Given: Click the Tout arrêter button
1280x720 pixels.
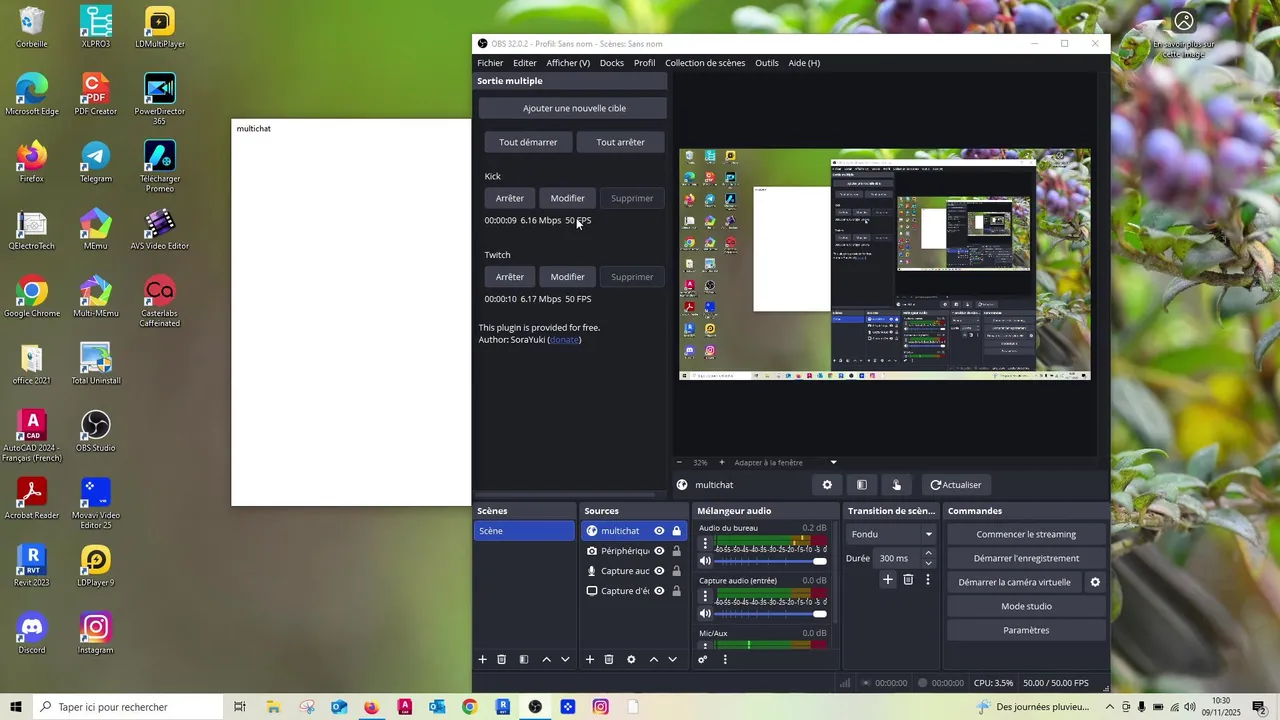Looking at the screenshot, I should pyautogui.click(x=620, y=142).
